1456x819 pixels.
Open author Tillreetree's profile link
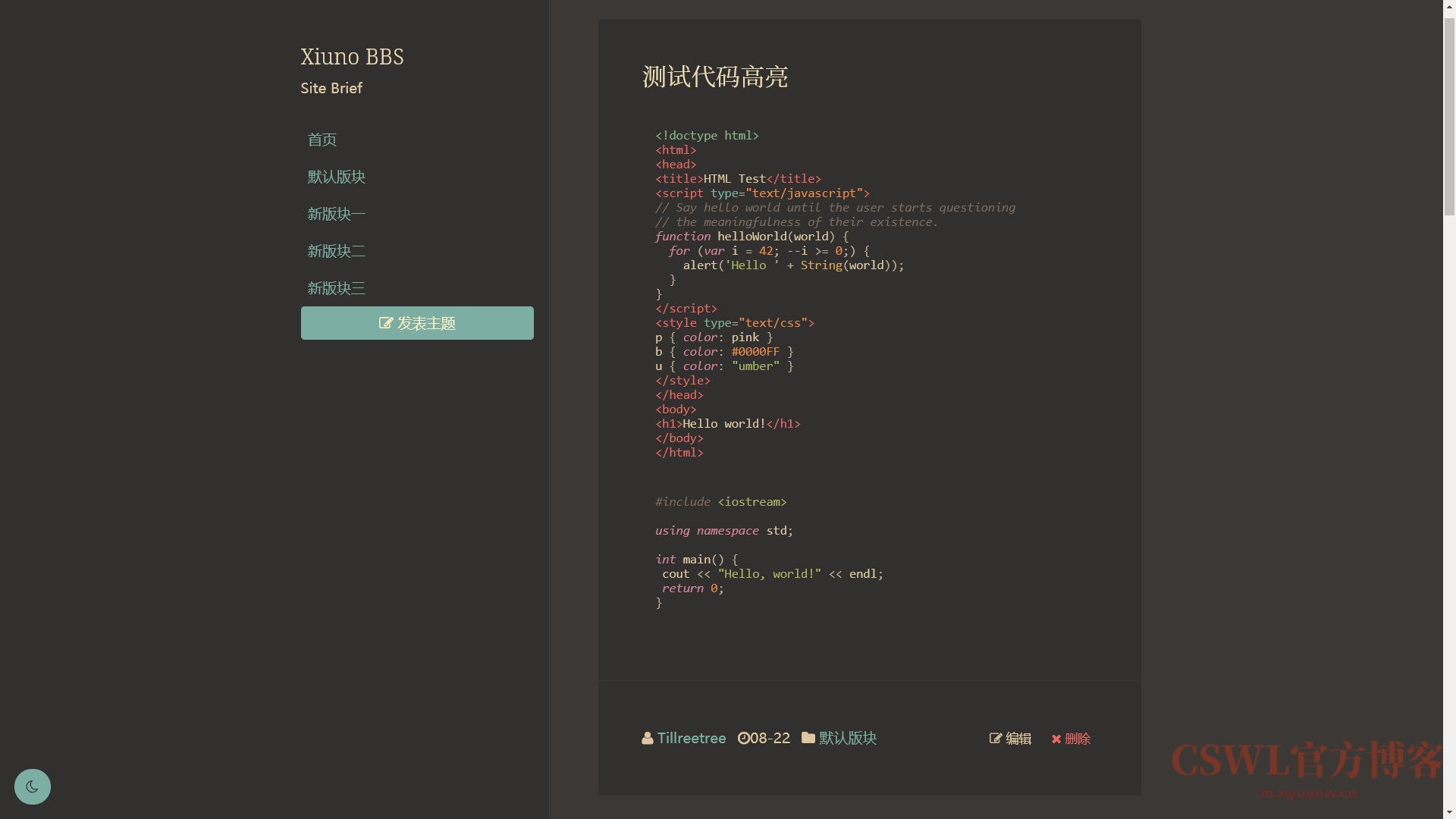(691, 739)
